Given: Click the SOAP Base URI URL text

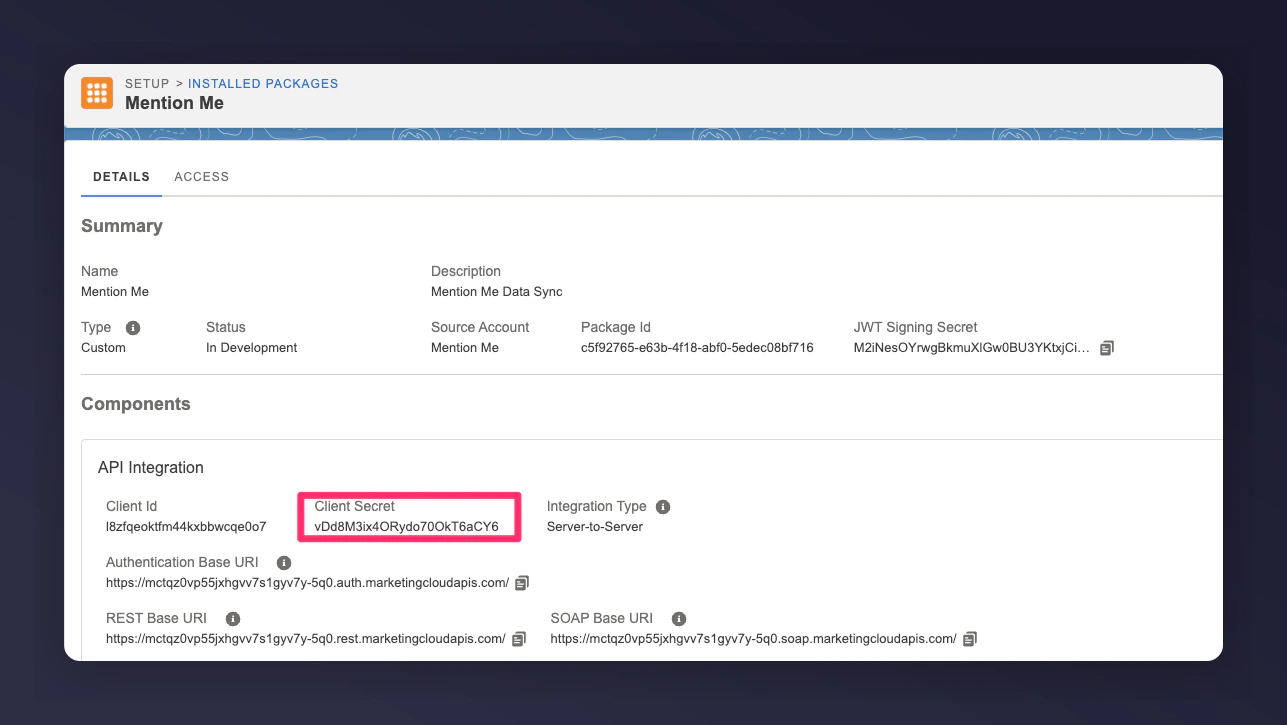Looking at the screenshot, I should pos(754,638).
